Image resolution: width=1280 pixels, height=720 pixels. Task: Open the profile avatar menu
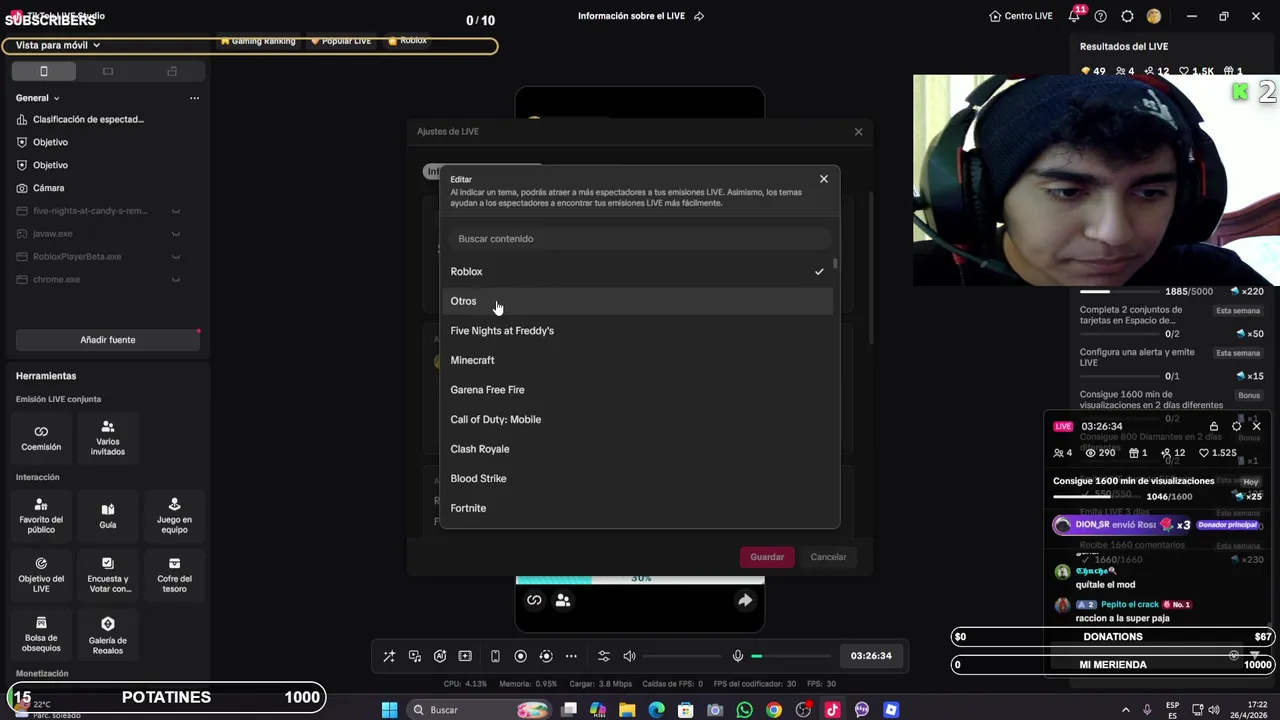pos(1154,16)
